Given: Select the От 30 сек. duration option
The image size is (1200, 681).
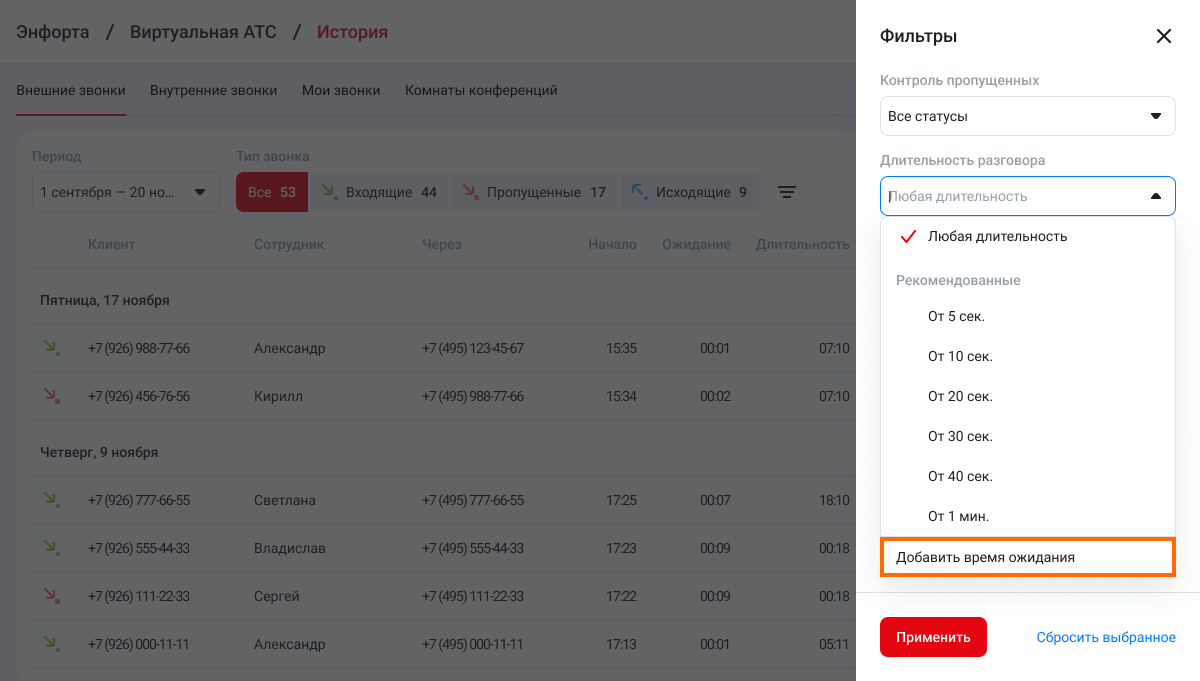Looking at the screenshot, I should 960,436.
